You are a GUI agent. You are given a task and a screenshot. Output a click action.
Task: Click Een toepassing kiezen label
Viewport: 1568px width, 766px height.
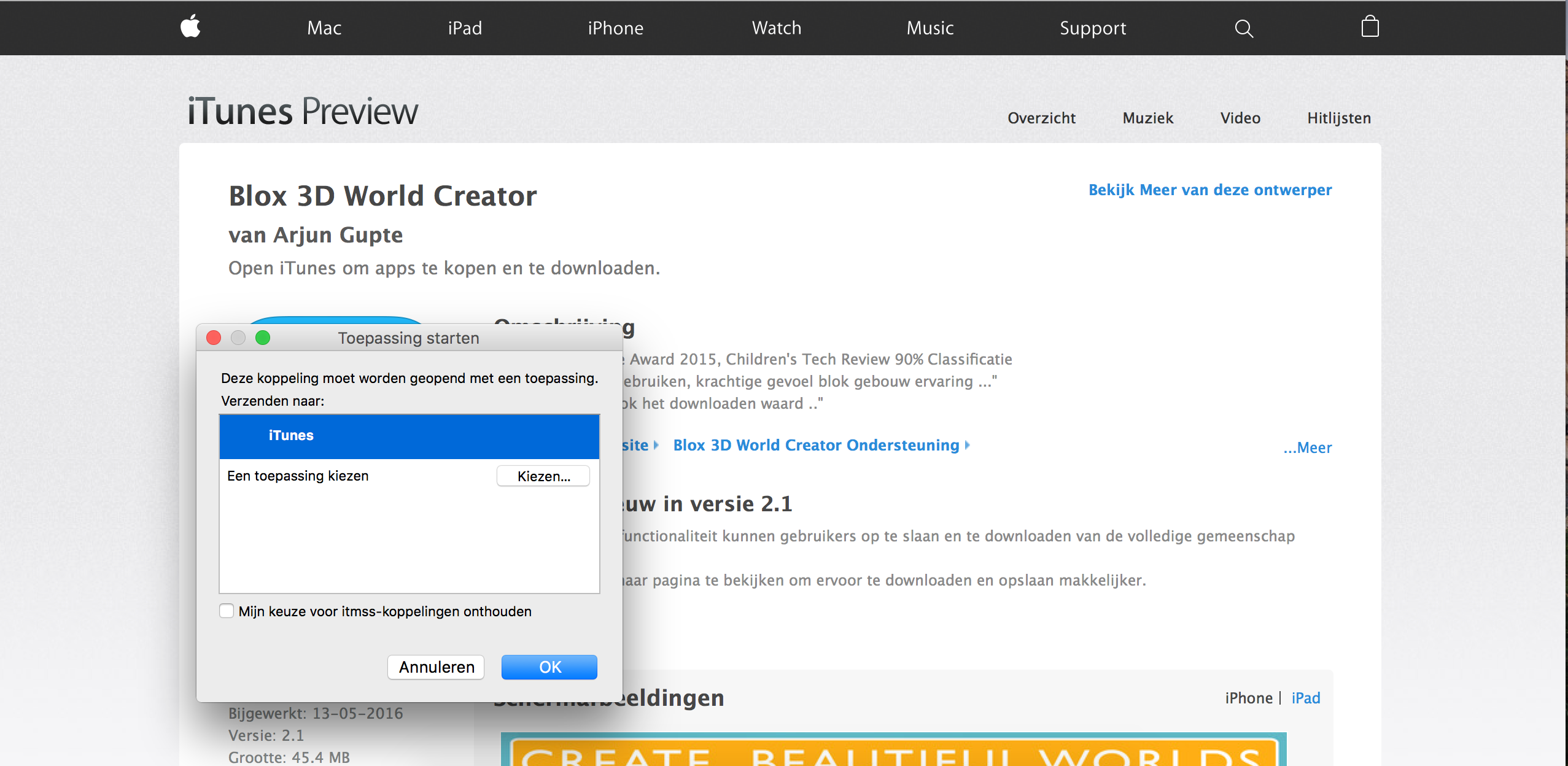[x=298, y=476]
